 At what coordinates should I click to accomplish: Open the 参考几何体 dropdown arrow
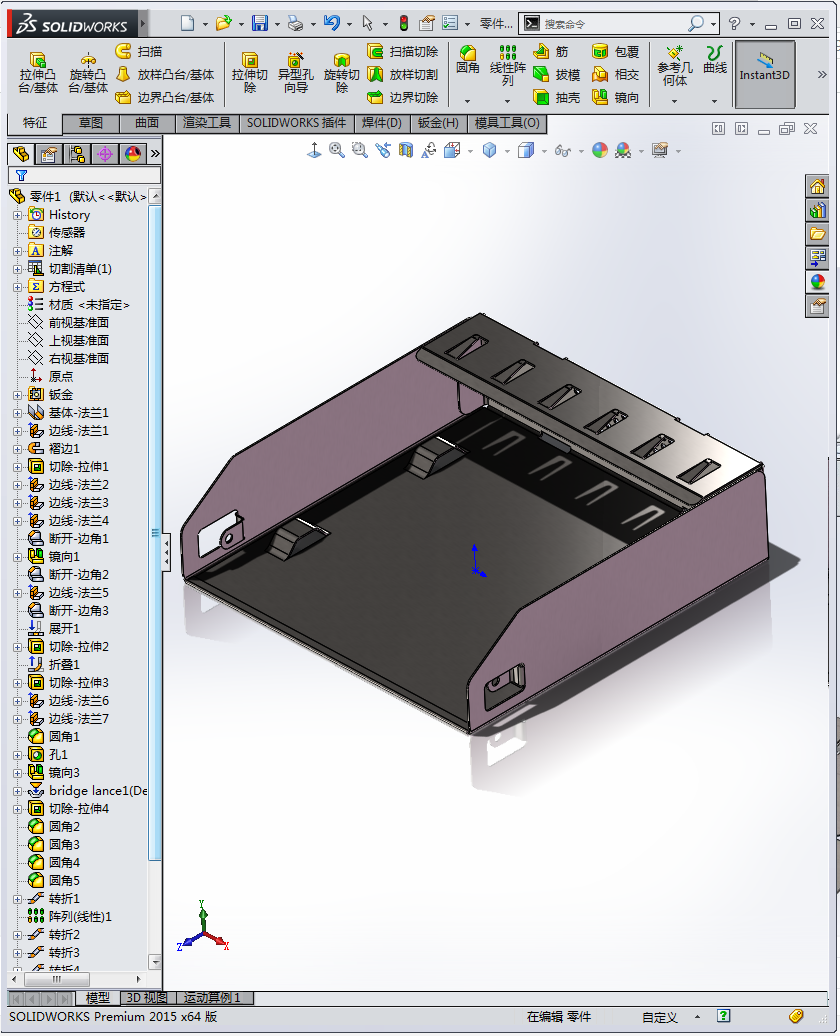tap(675, 101)
